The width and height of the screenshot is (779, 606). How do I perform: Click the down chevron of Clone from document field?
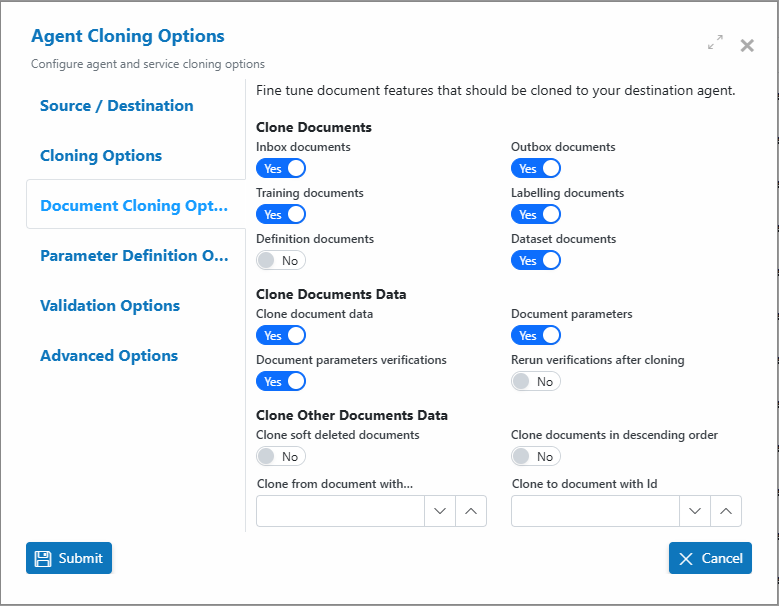click(440, 511)
